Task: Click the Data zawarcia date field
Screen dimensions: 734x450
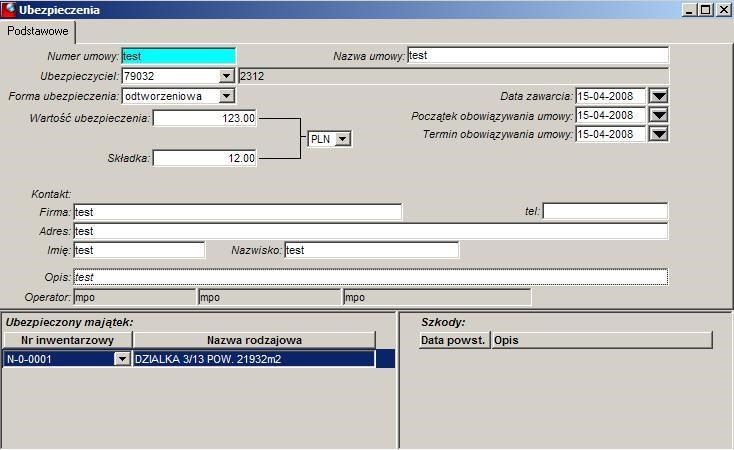Action: [x=610, y=96]
